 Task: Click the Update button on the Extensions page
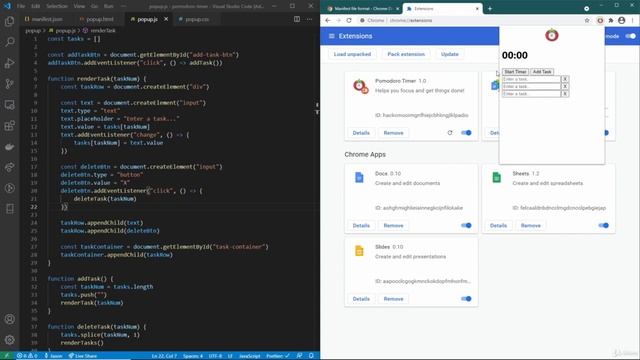pos(449,54)
